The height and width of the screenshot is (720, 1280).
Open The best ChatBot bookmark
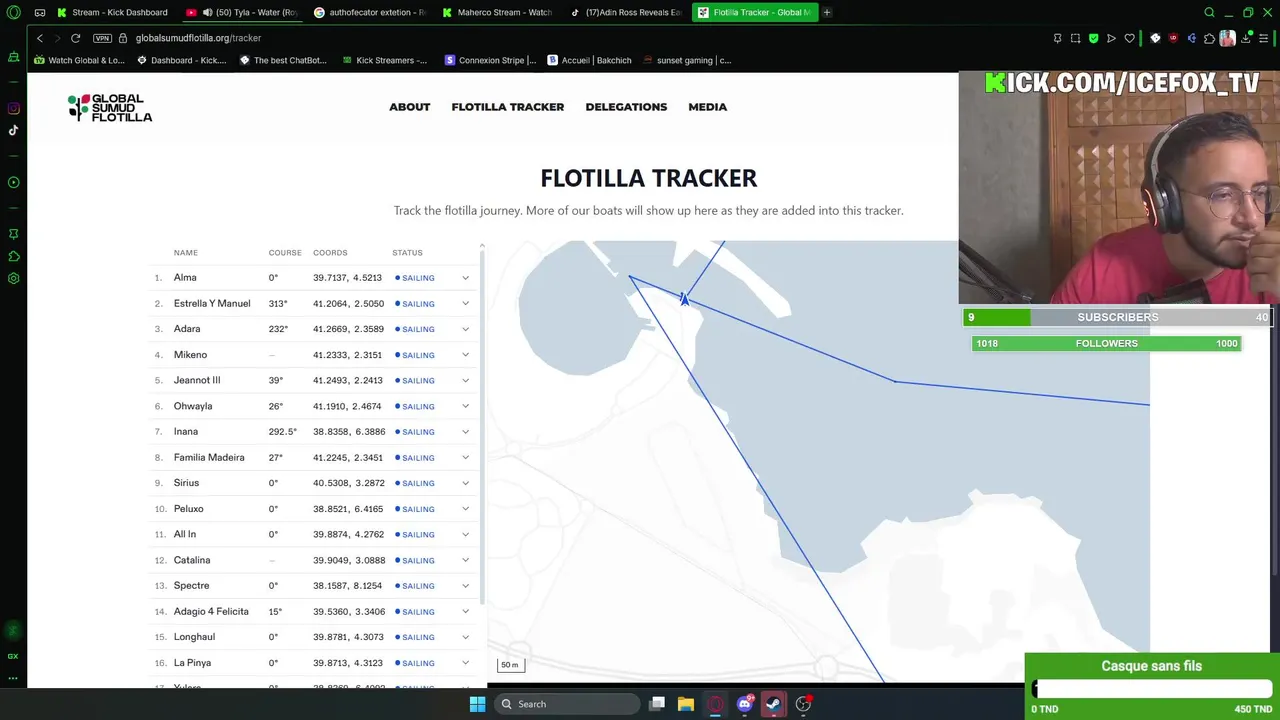point(283,60)
